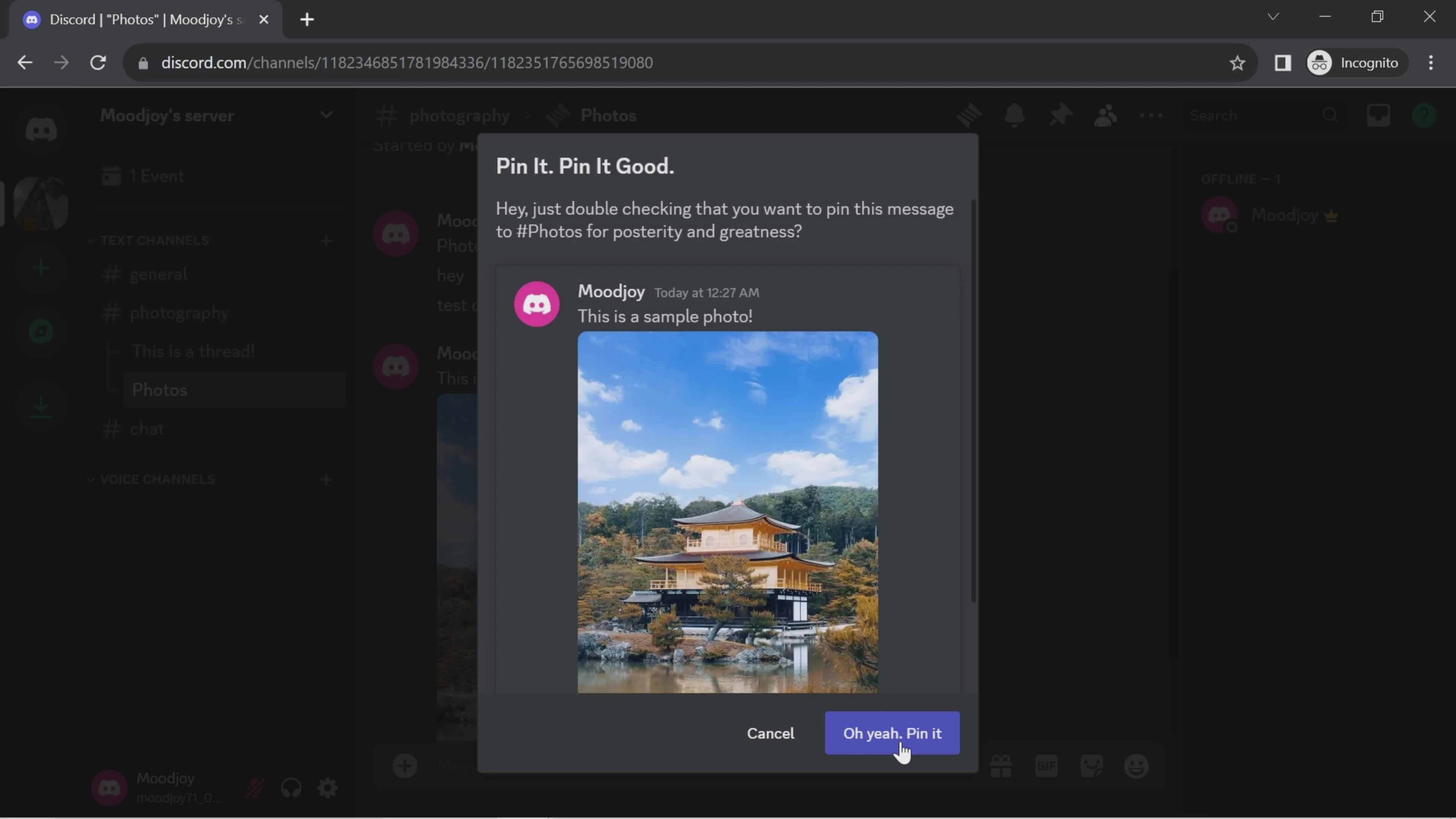Open the Threads icon in header
The height and width of the screenshot is (819, 1456).
(x=969, y=115)
